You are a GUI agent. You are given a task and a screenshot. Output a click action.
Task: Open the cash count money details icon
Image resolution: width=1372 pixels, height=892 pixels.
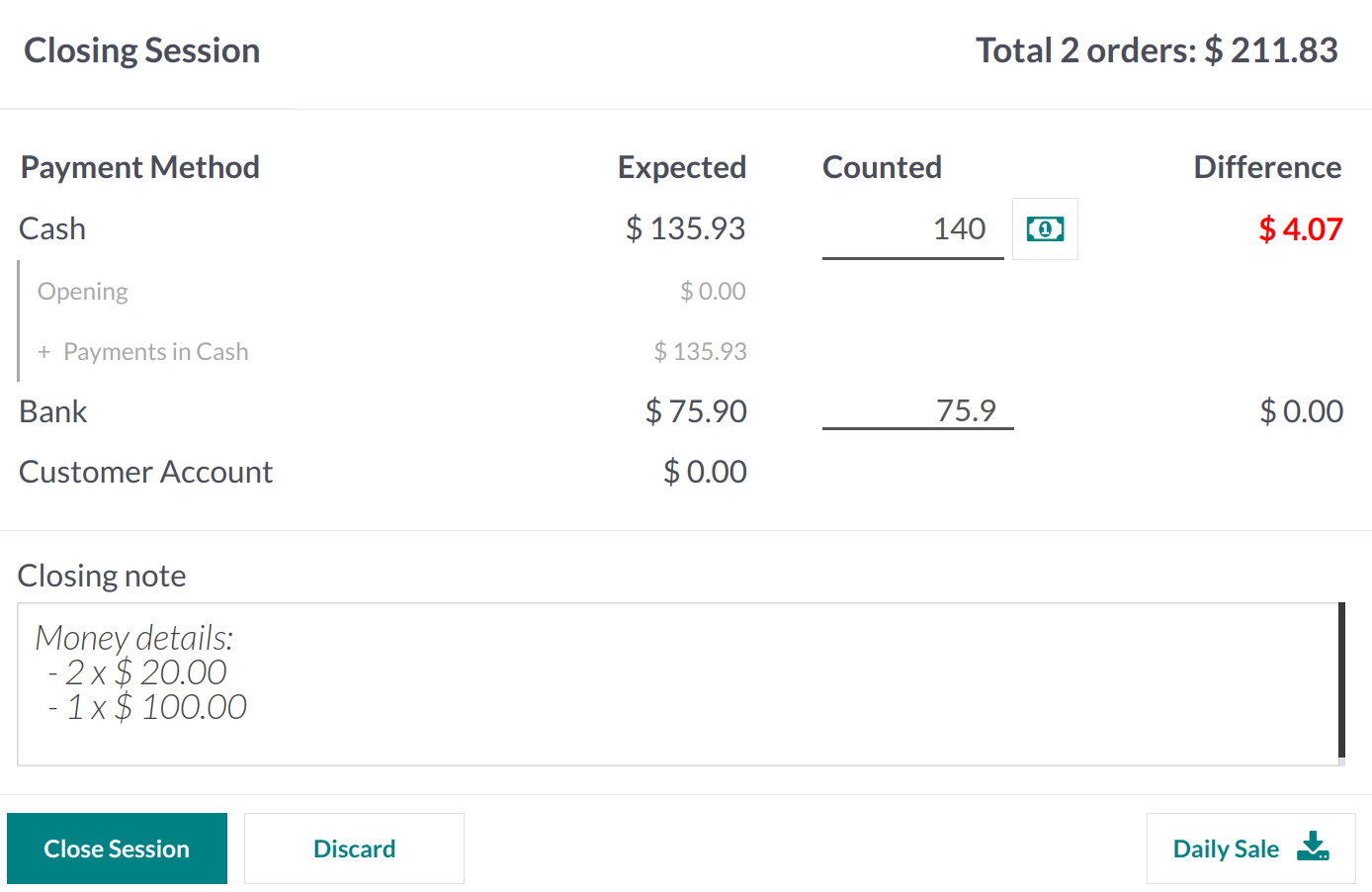point(1045,229)
